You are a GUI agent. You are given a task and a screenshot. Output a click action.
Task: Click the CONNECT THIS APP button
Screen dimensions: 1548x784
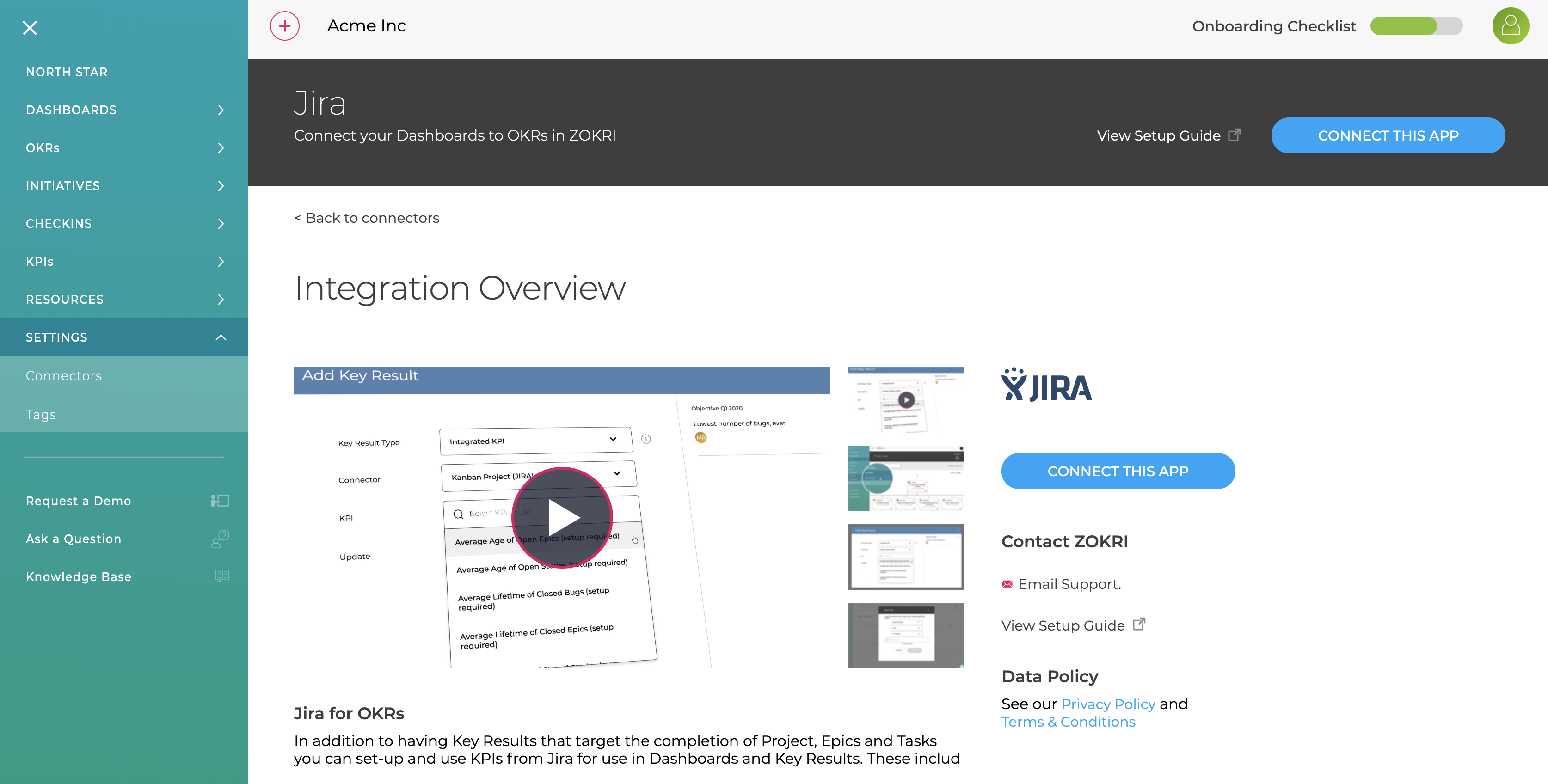point(1388,135)
